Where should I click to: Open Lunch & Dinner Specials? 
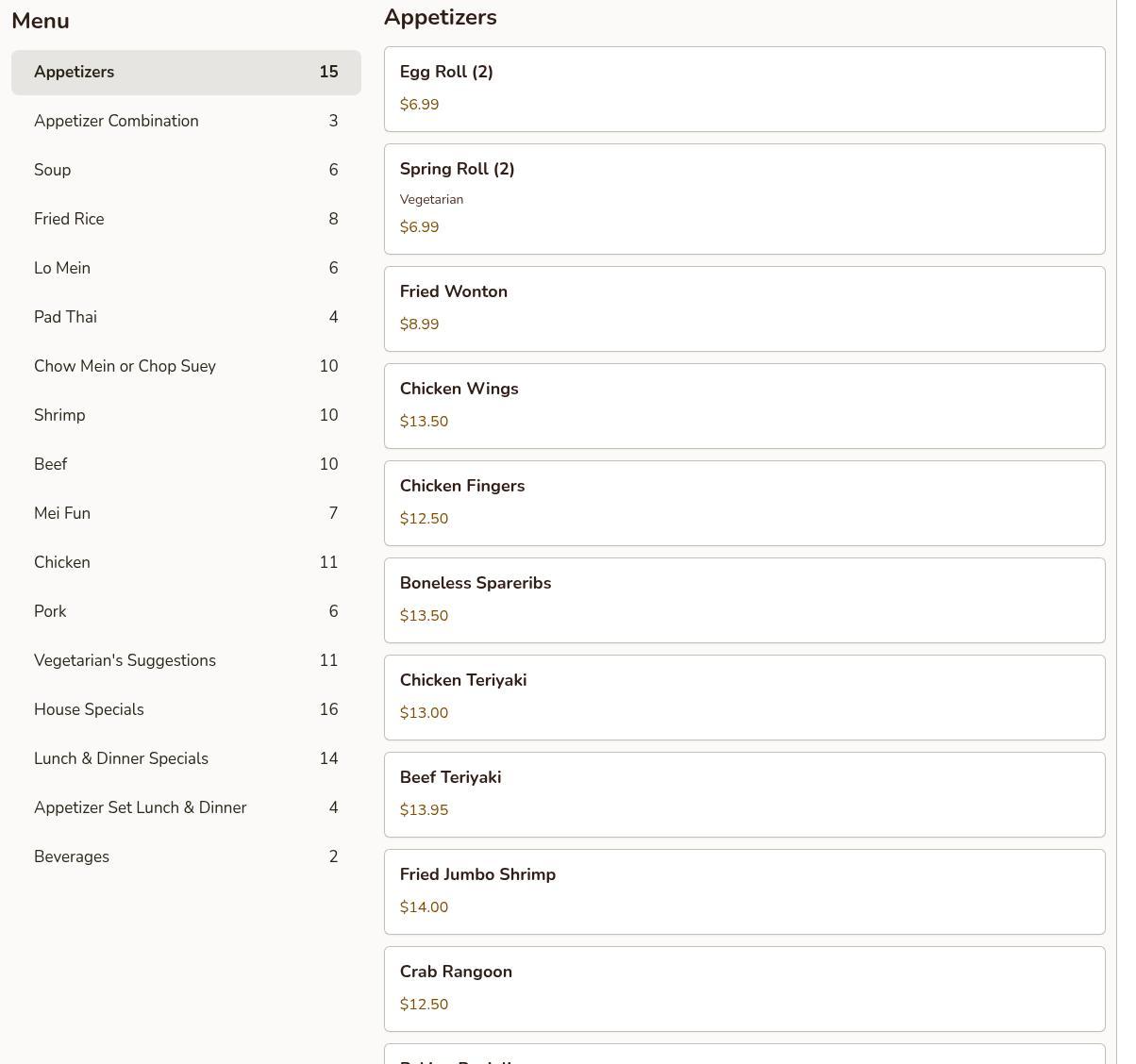(186, 758)
